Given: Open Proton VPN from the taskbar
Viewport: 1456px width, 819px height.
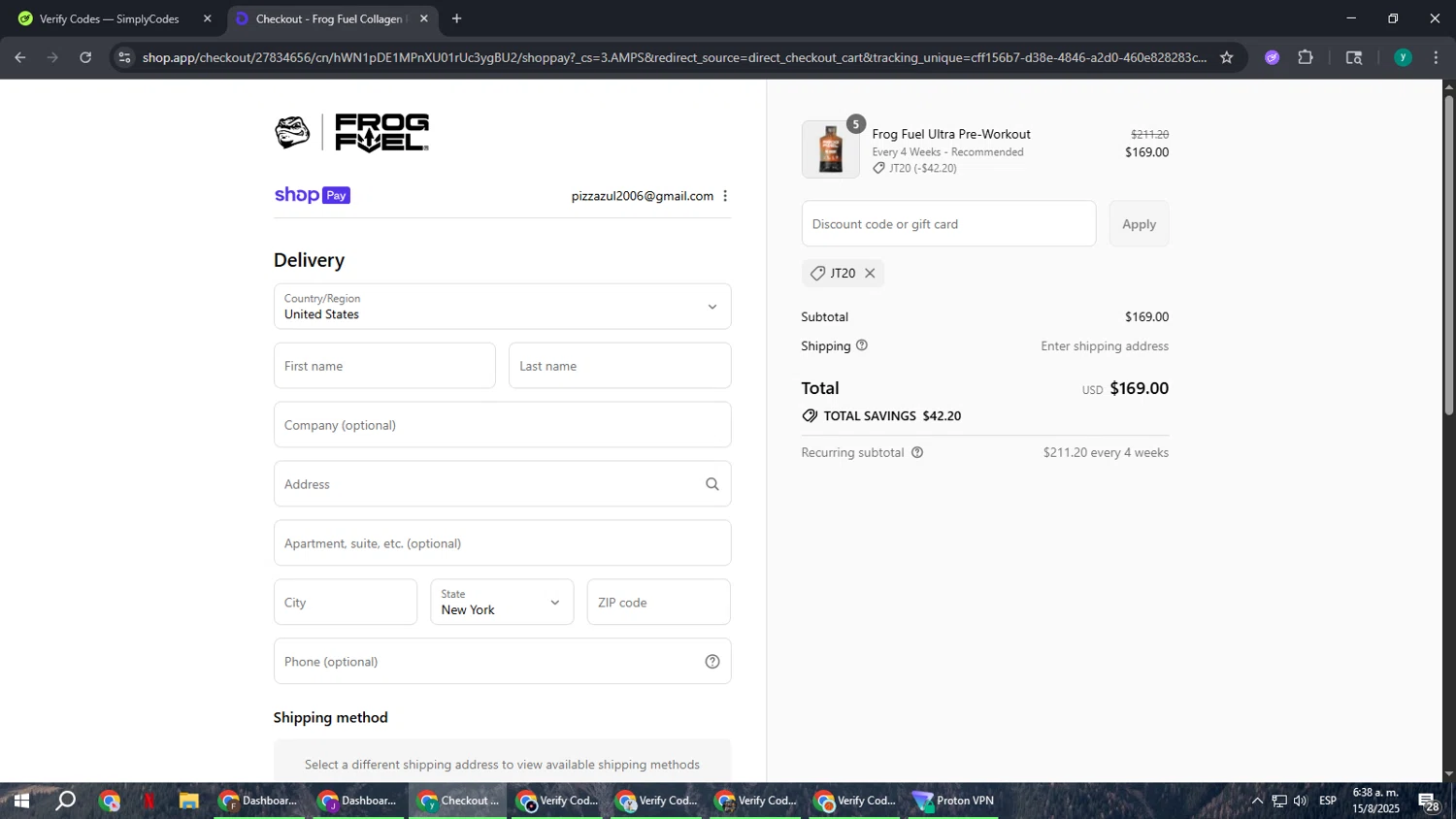Looking at the screenshot, I should pos(953,801).
